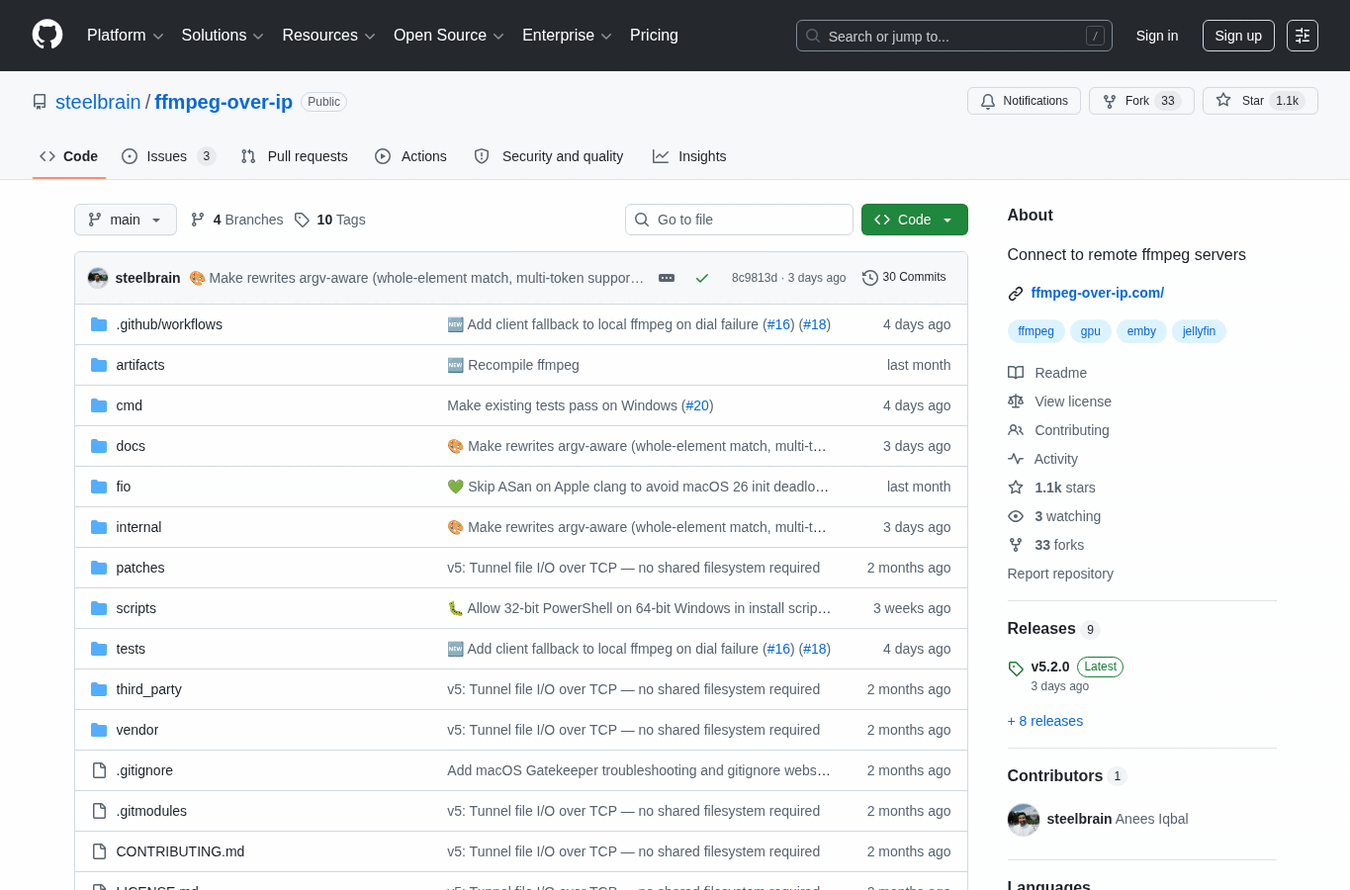This screenshot has width=1350, height=890.
Task: Open the cmd folder
Action: tap(129, 406)
